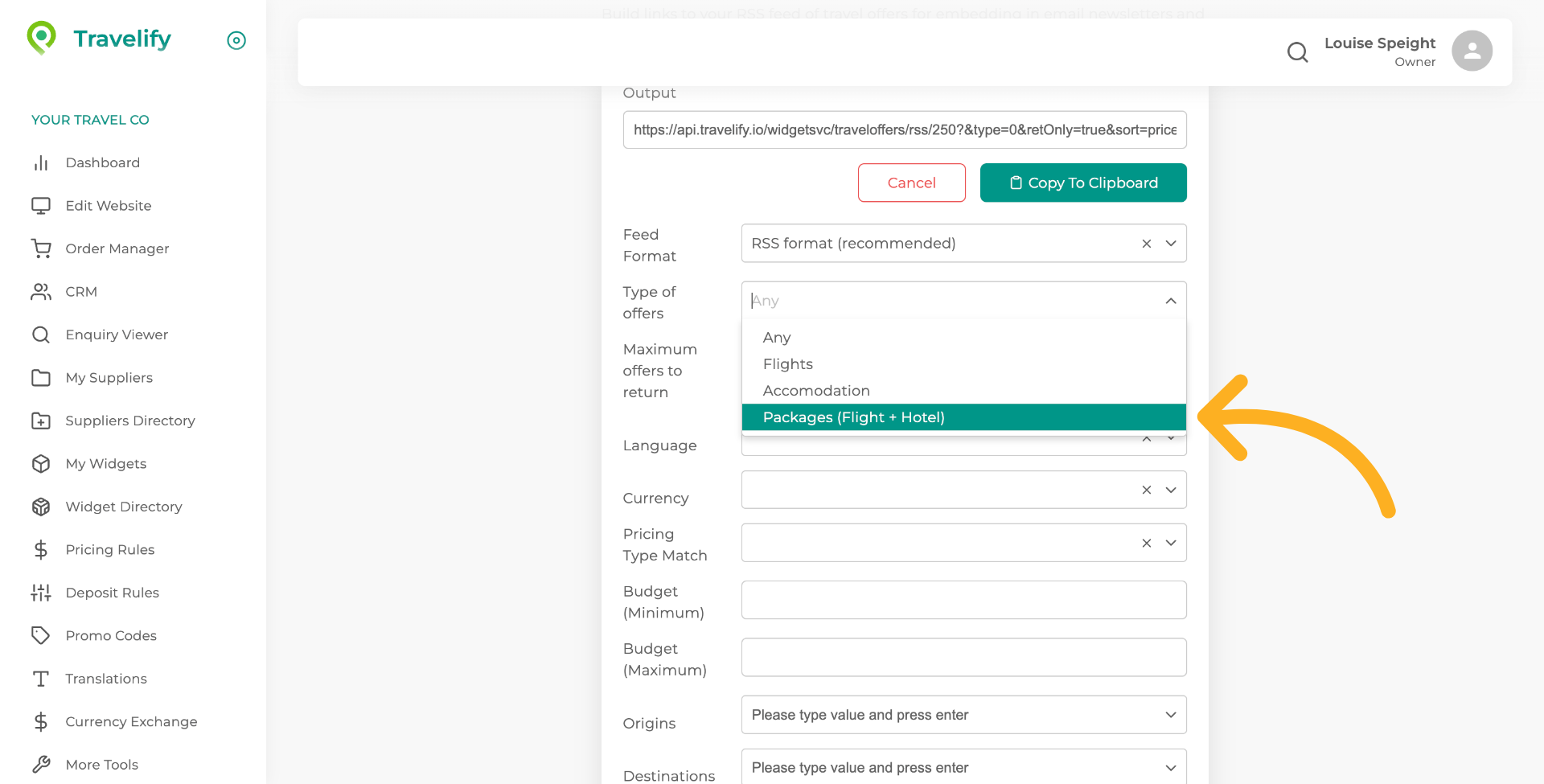Open Enquiry Viewer via magnifier icon
This screenshot has width=1544, height=784.
click(x=41, y=335)
